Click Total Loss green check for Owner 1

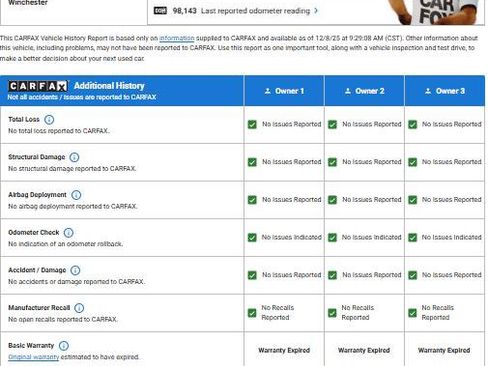point(252,124)
